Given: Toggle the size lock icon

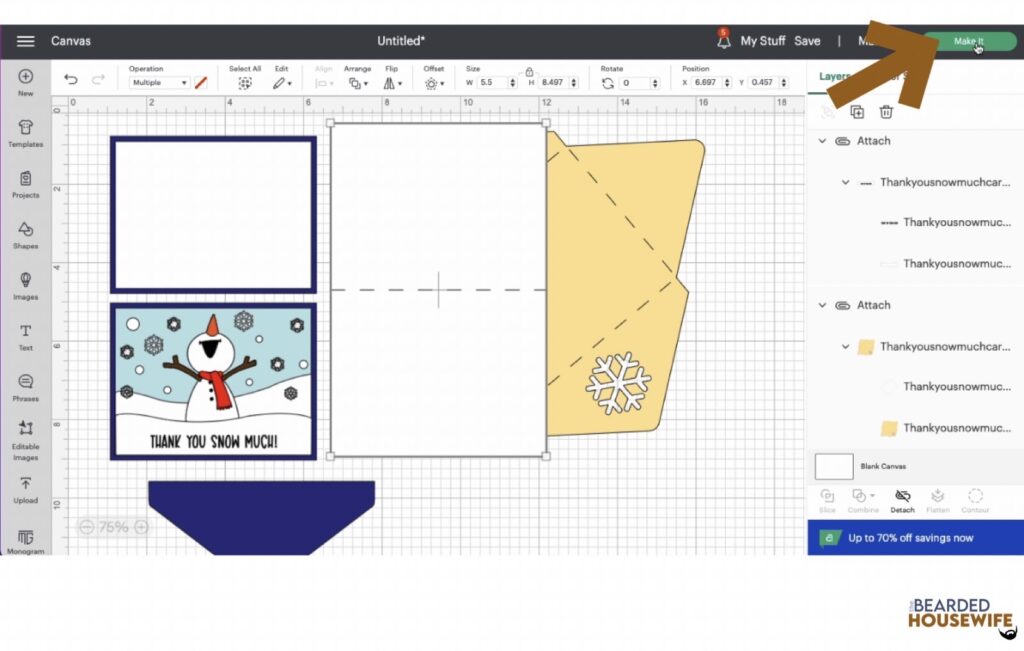Looking at the screenshot, I should (x=530, y=71).
